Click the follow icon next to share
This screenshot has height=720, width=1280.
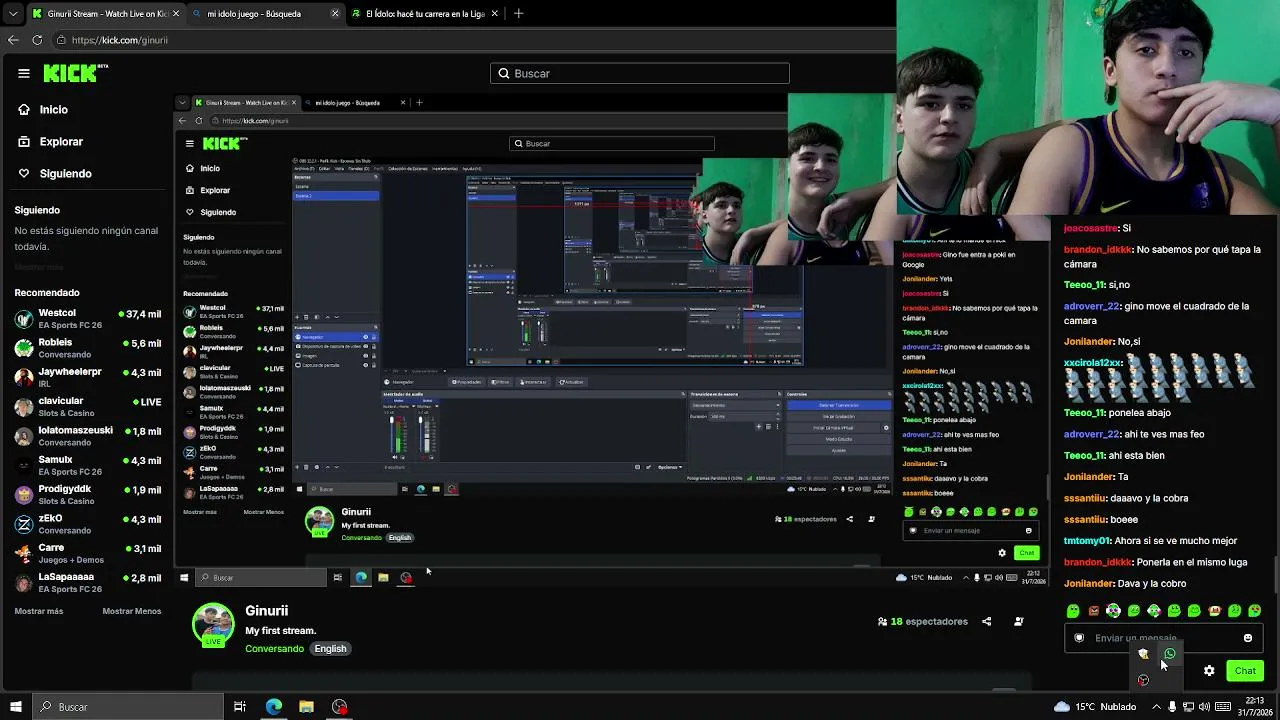[1019, 621]
